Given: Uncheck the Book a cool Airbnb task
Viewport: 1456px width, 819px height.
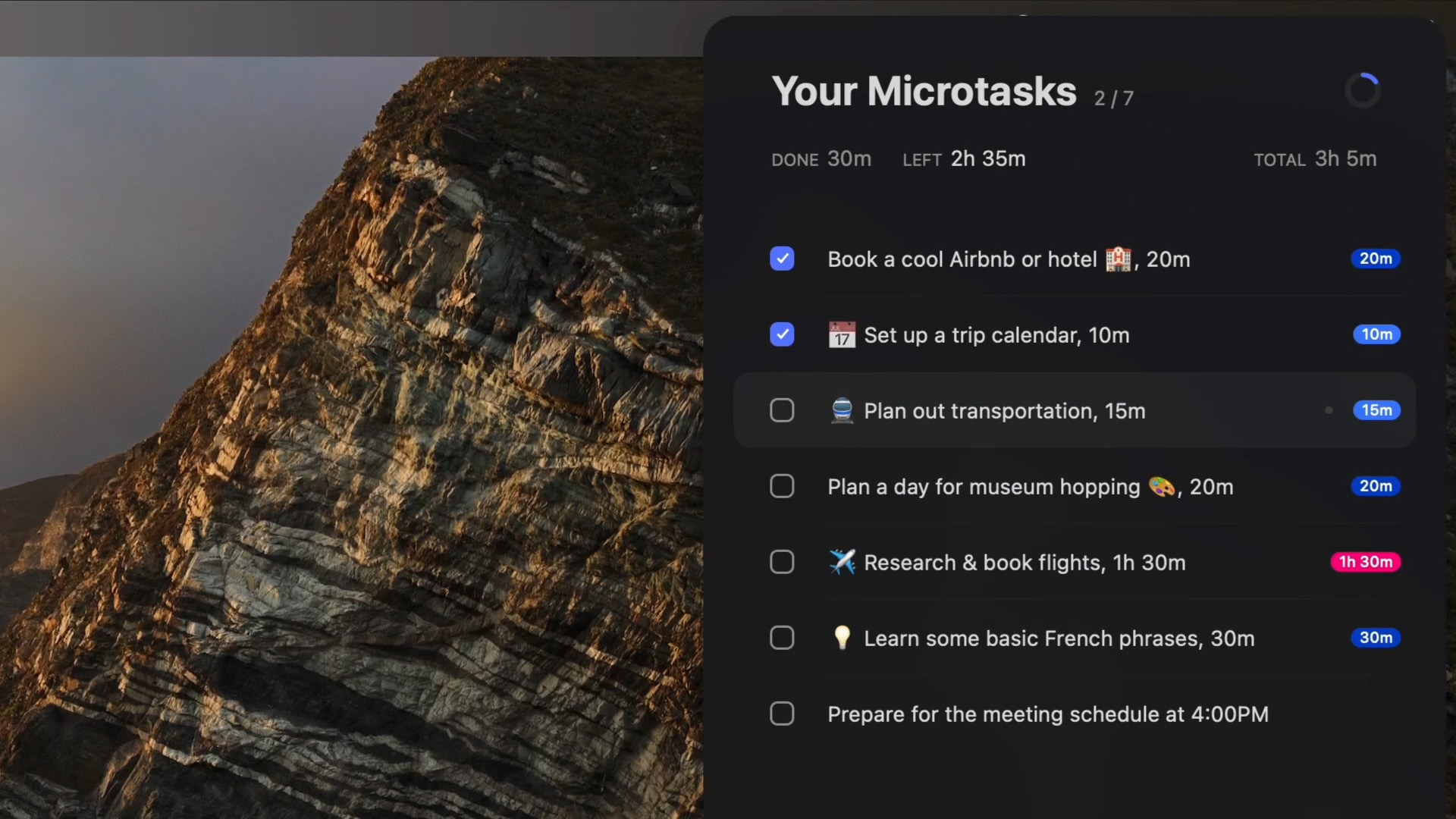Looking at the screenshot, I should click(x=782, y=259).
